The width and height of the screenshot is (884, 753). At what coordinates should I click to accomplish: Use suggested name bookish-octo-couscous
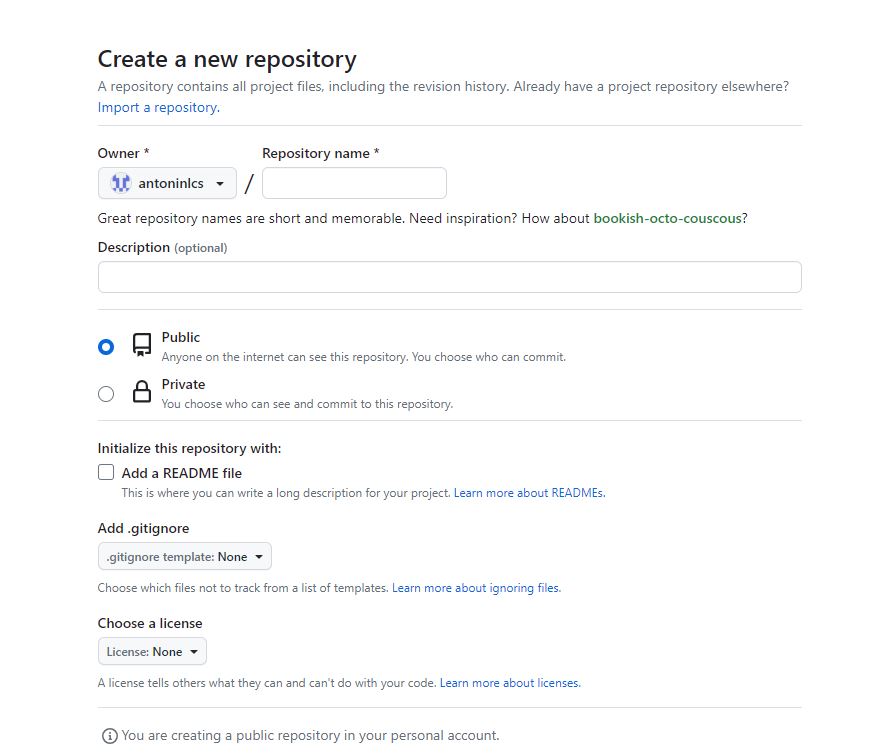coord(668,218)
